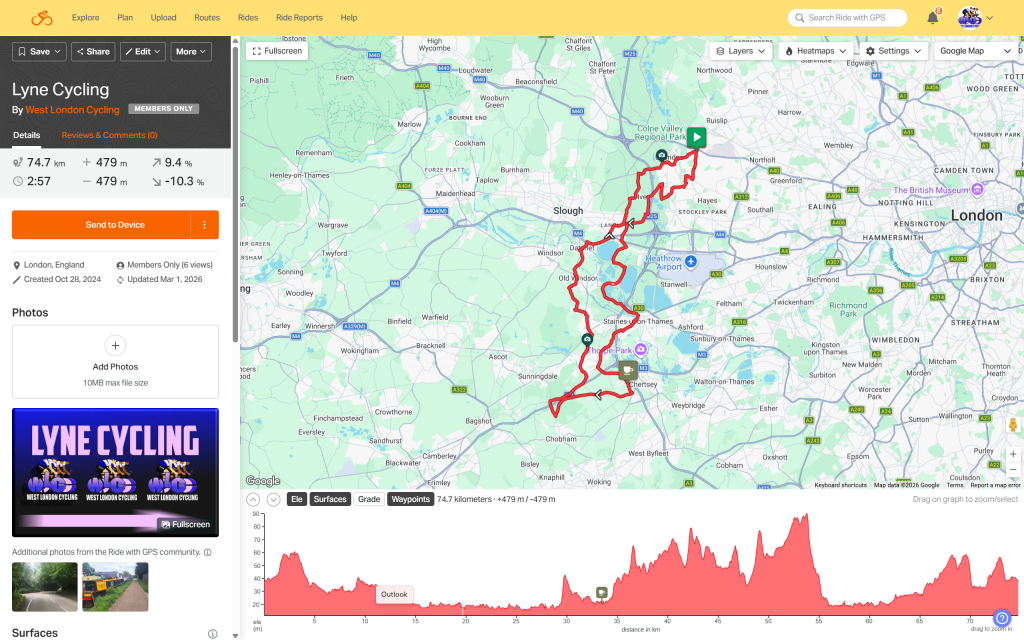Expand the Heatmaps dropdown

(816, 51)
